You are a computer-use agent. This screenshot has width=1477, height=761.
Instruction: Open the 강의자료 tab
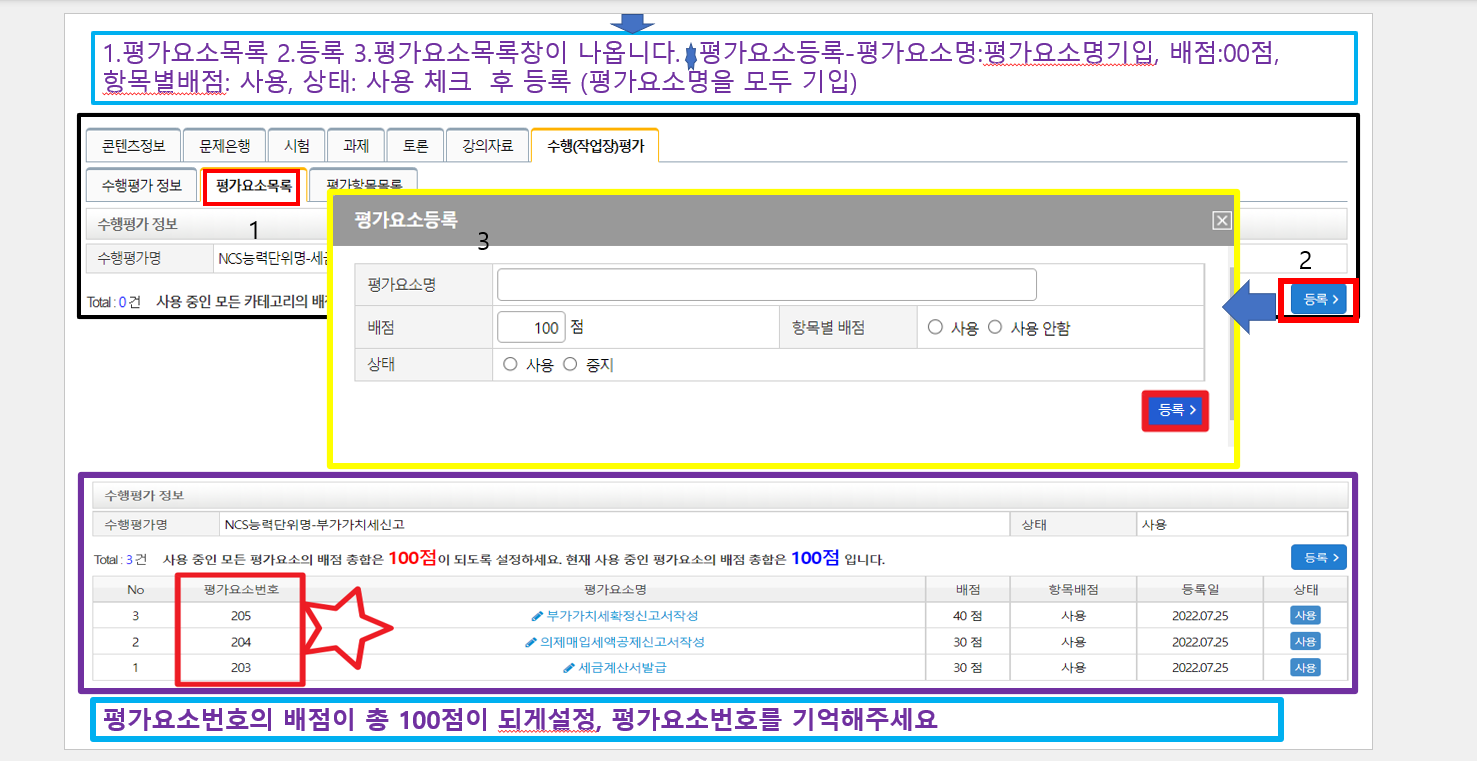(487, 145)
